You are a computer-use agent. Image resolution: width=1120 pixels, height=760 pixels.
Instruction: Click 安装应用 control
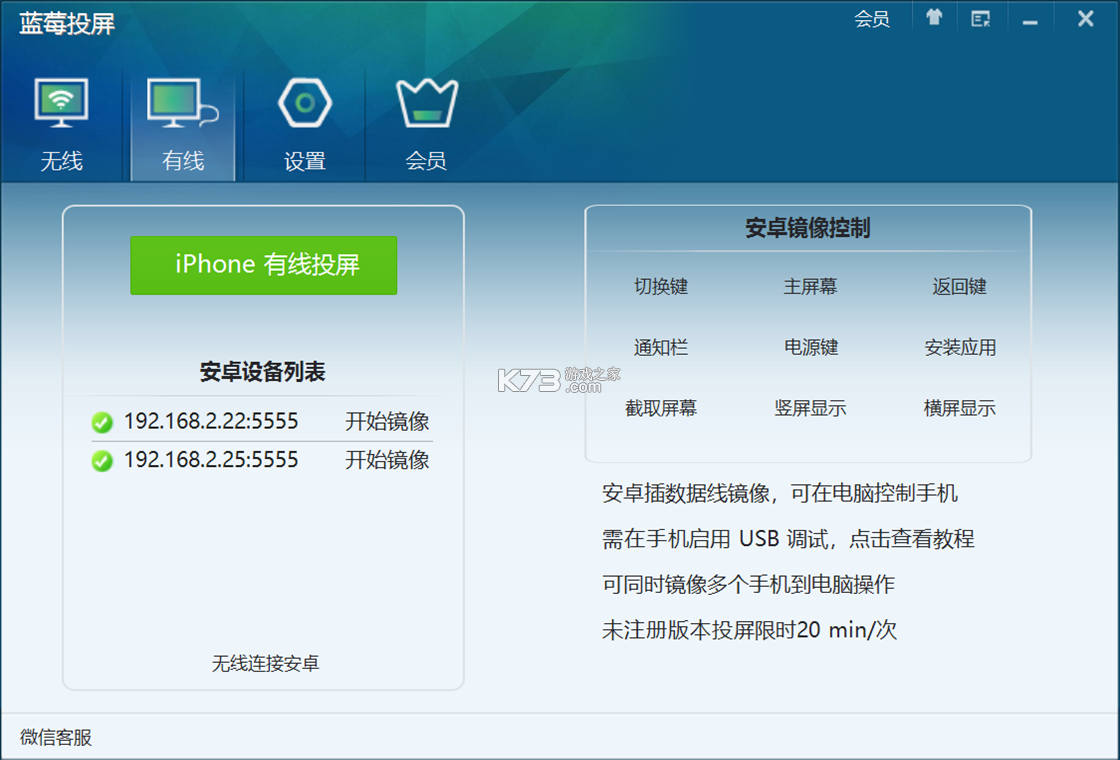[960, 348]
